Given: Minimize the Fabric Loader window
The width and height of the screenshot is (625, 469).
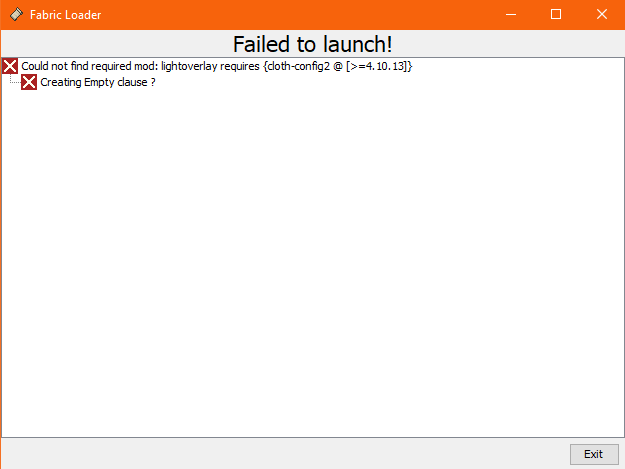Looking at the screenshot, I should coord(511,15).
